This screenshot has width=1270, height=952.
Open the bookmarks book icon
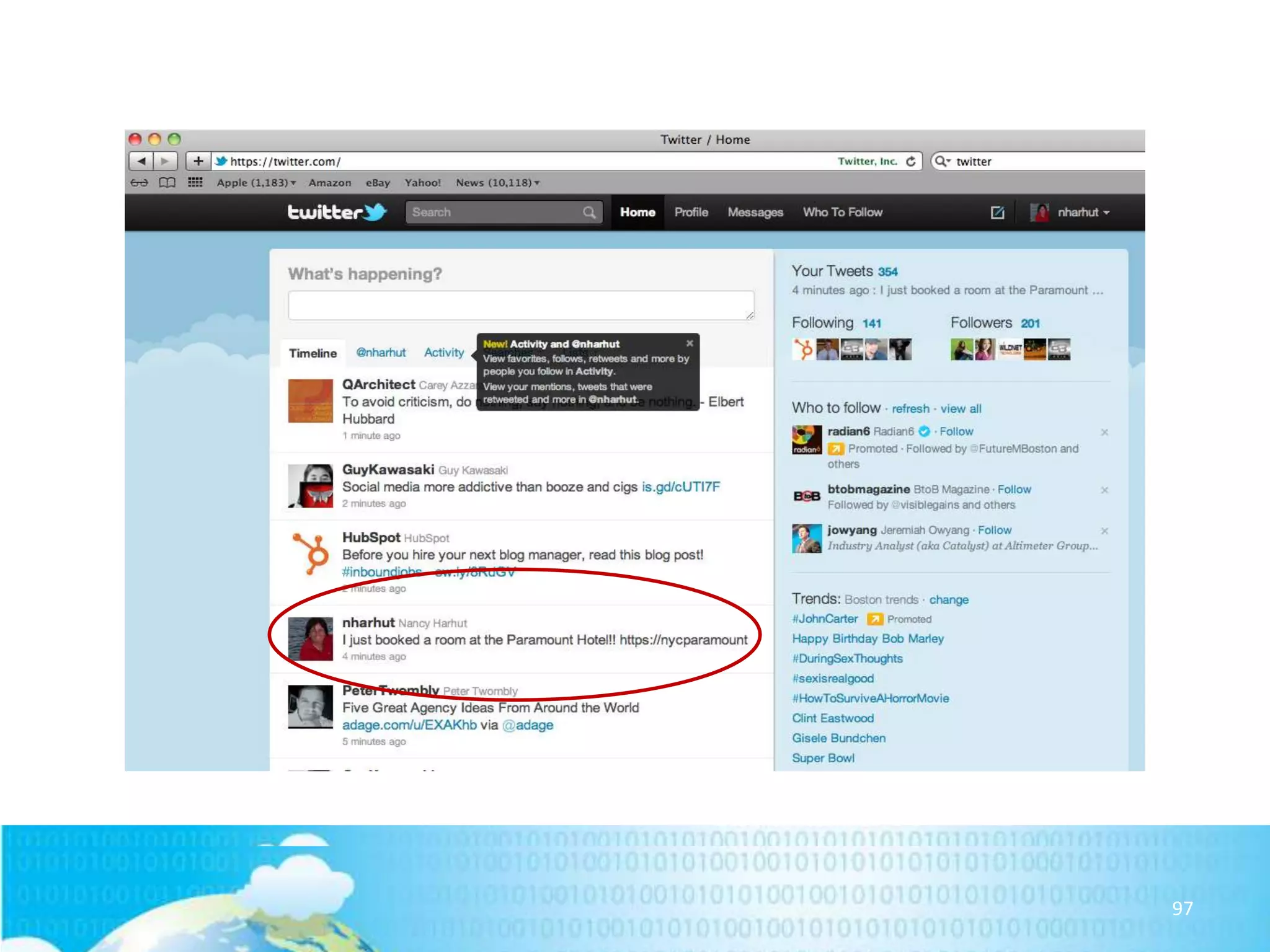tap(167, 182)
